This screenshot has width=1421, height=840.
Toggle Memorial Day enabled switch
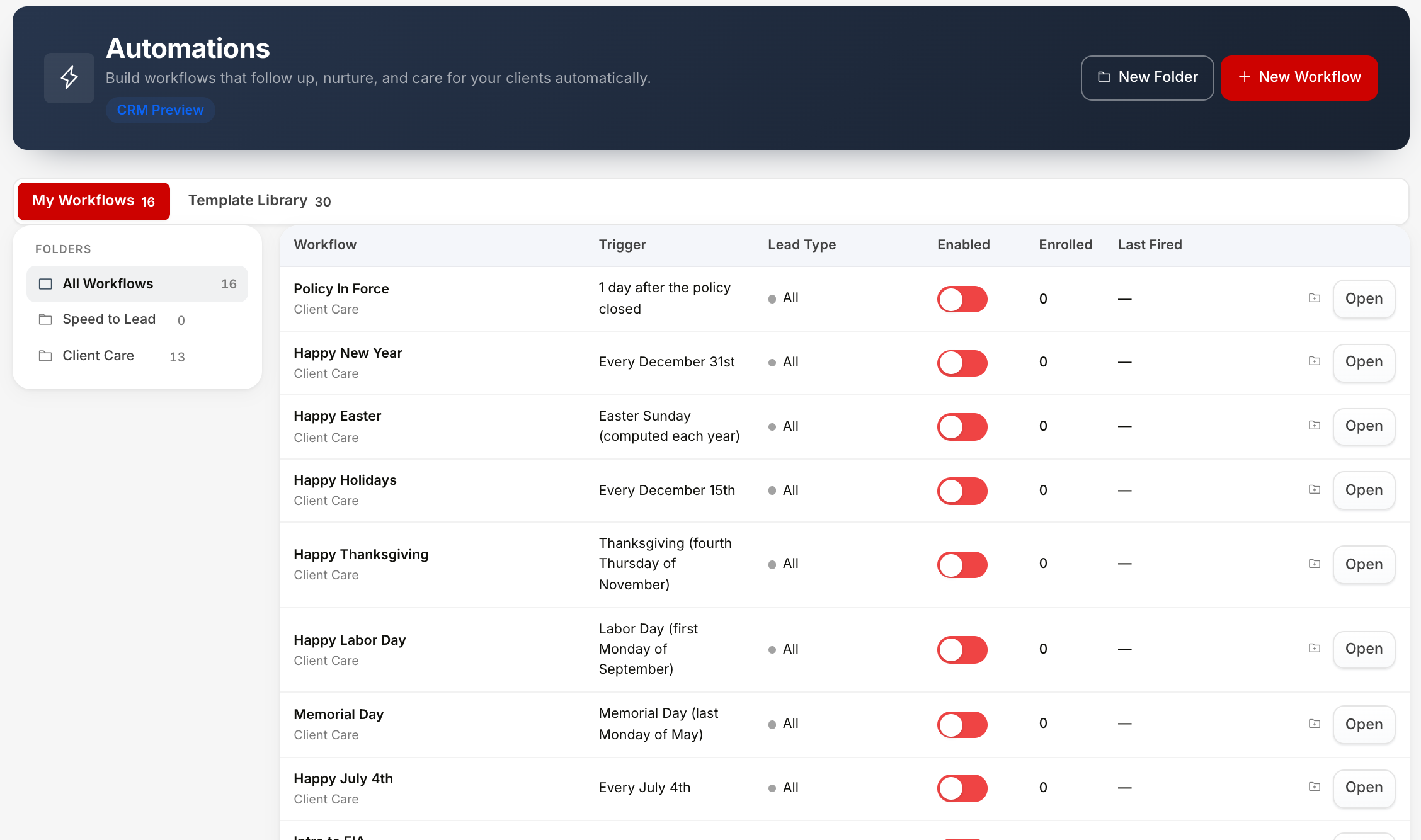pos(962,725)
